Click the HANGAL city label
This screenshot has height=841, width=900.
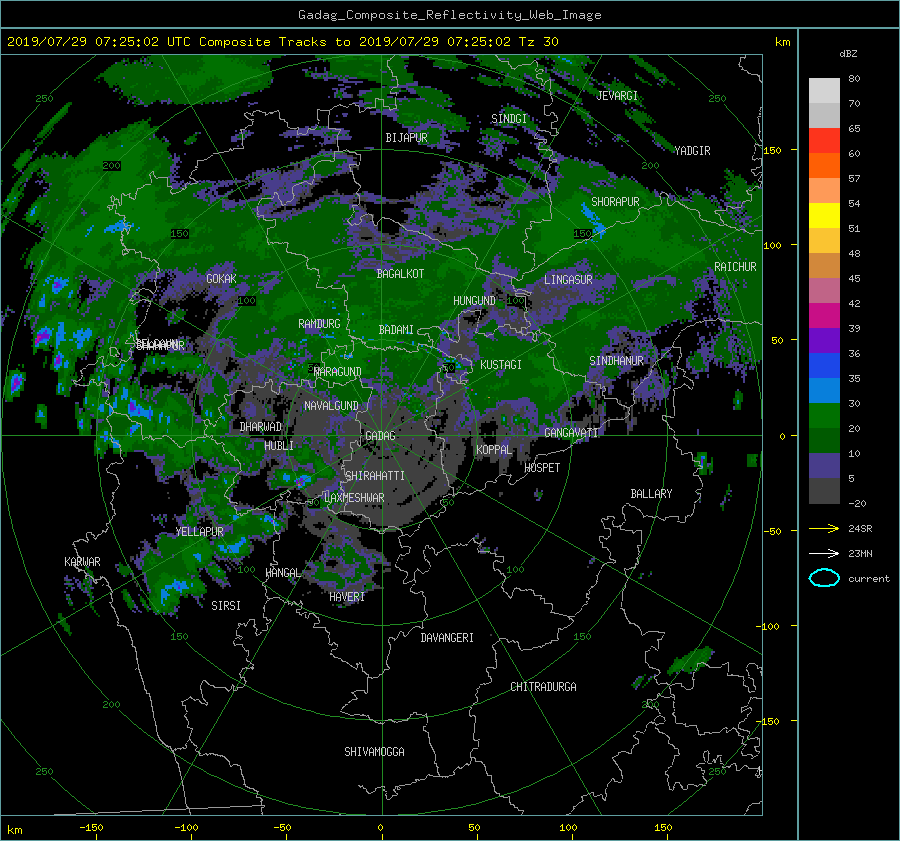(282, 573)
